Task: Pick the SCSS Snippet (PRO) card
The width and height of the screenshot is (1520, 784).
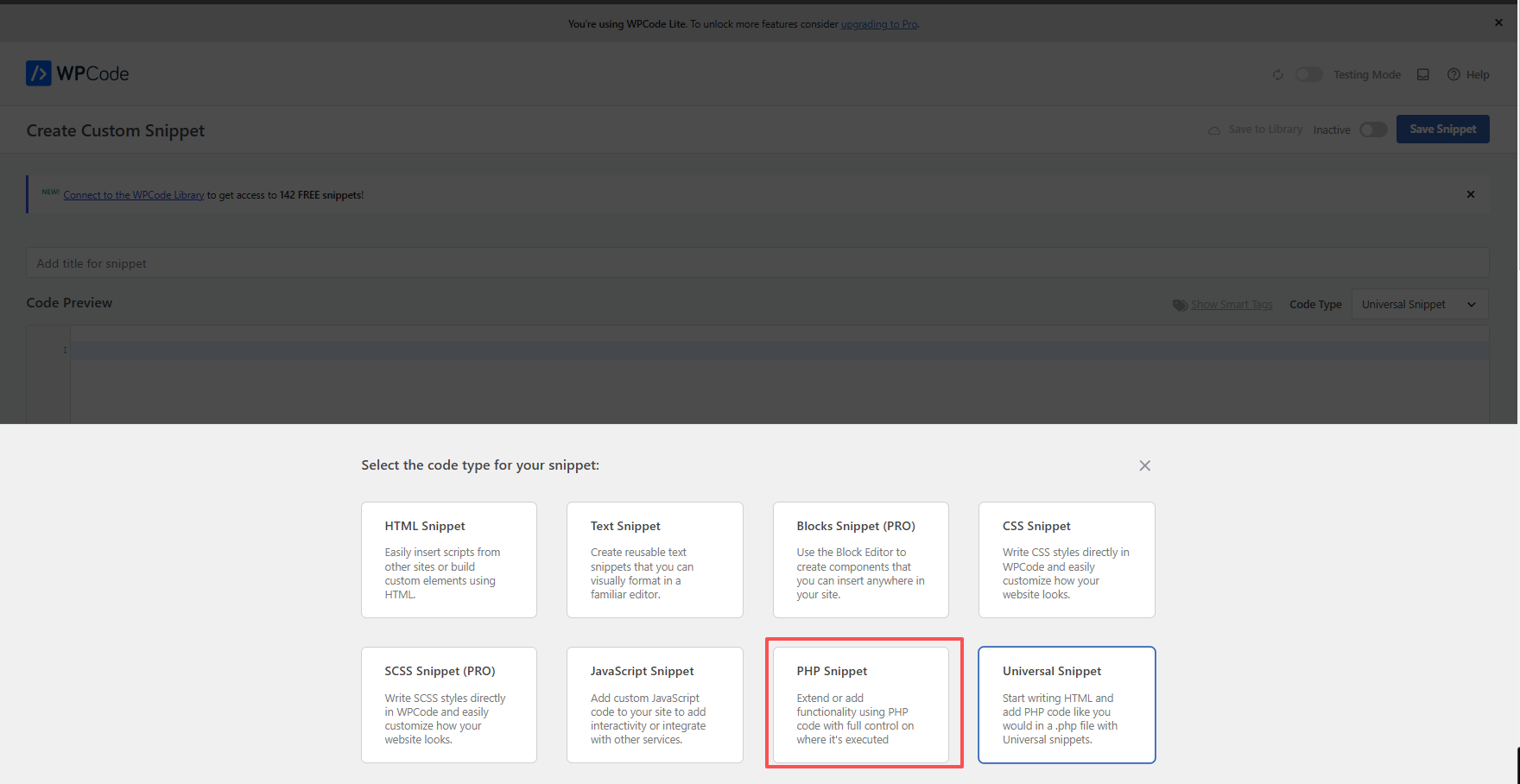Action: (x=449, y=705)
